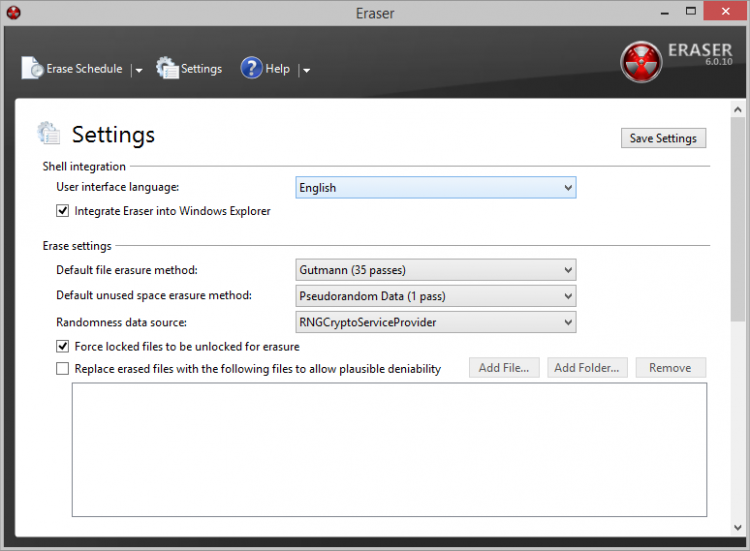
Task: Click the Eraser app icon in title bar
Action: click(13, 13)
